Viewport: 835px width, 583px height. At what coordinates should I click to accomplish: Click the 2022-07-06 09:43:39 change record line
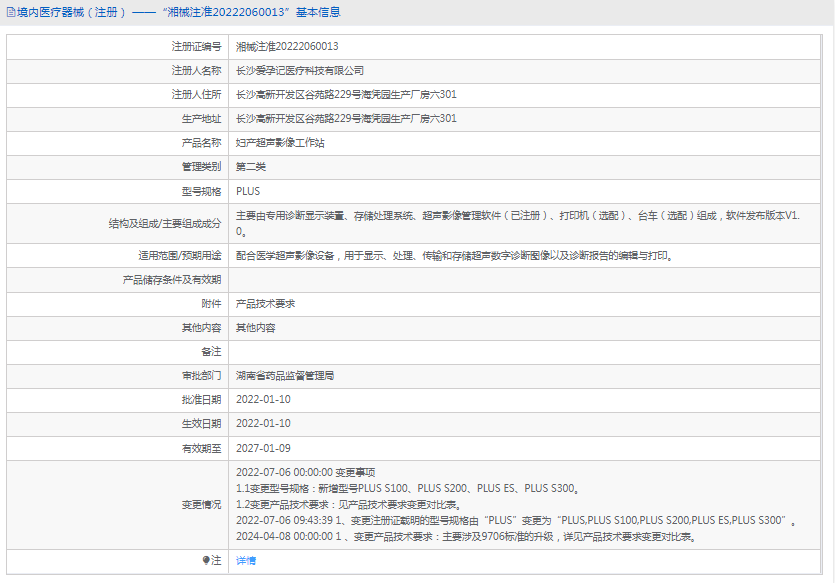(x=516, y=520)
